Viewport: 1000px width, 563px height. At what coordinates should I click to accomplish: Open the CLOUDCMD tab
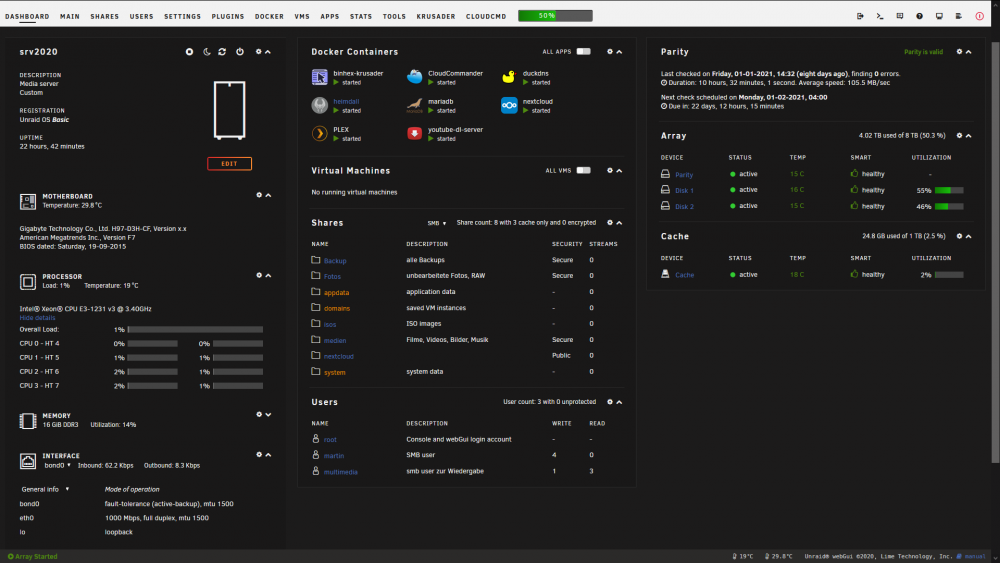coord(486,17)
